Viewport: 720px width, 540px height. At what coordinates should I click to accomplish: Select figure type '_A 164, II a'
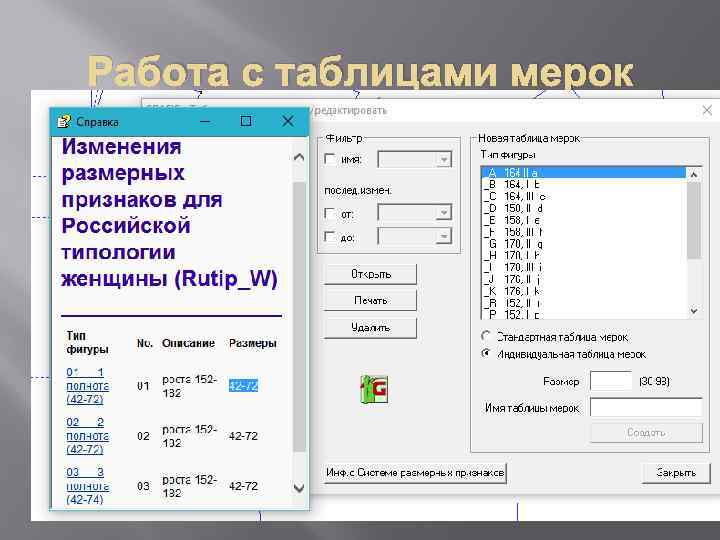point(584,173)
